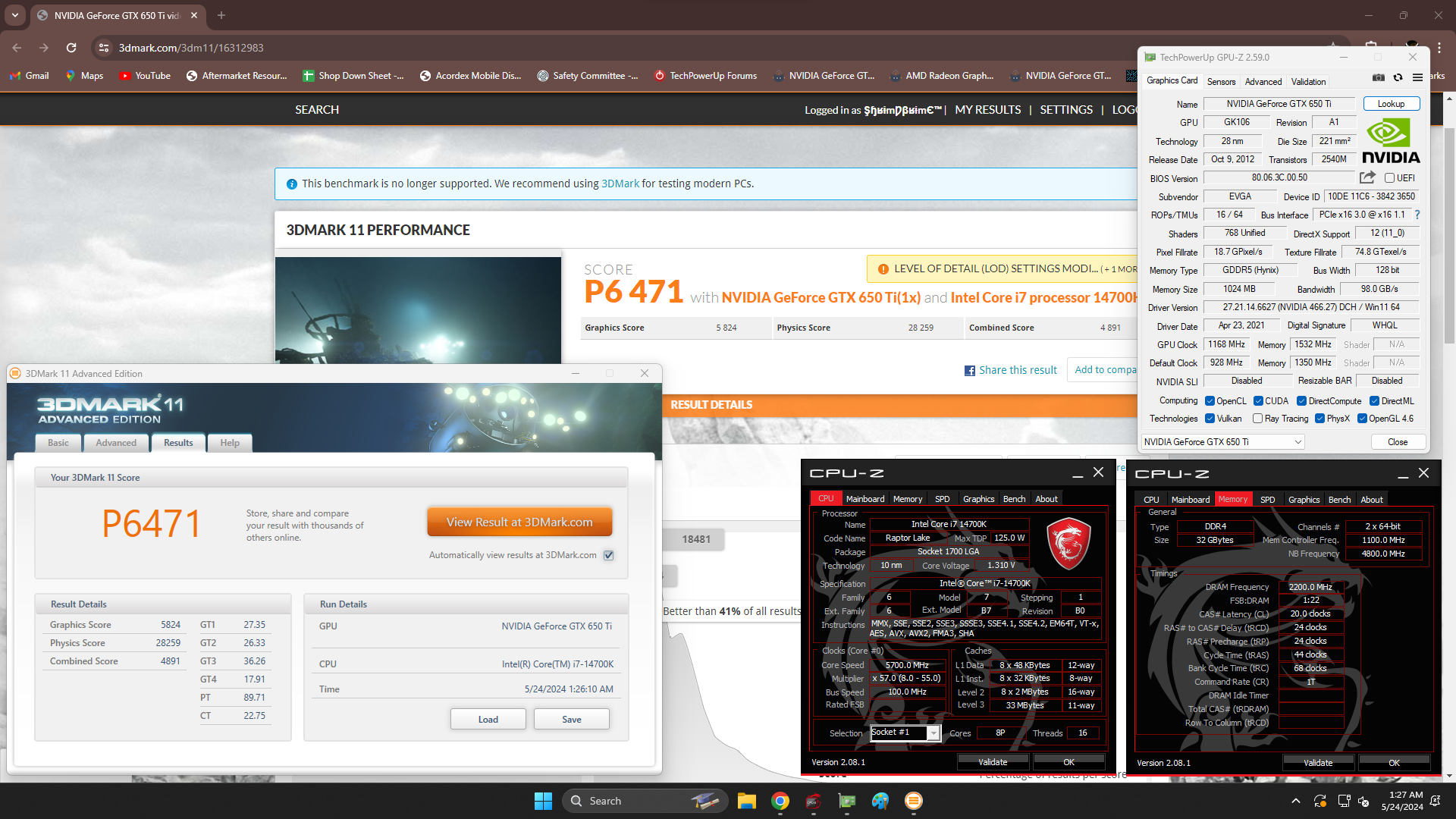Click the Chrome address bar URL
1456x819 pixels.
click(191, 48)
